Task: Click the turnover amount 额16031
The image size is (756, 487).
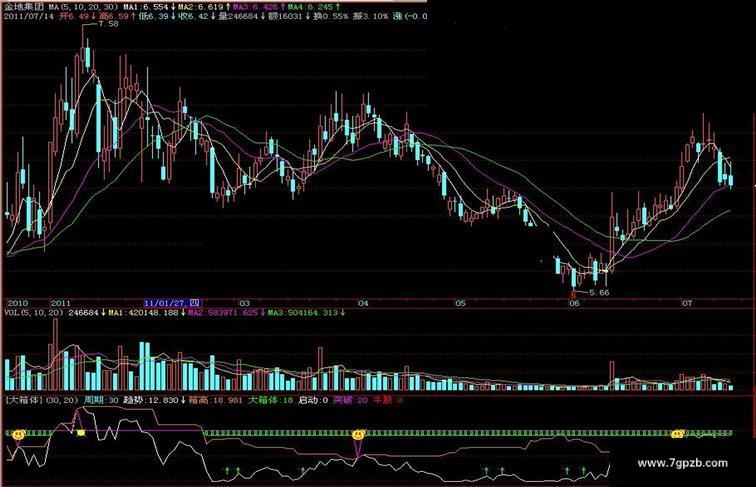Action: tap(285, 16)
